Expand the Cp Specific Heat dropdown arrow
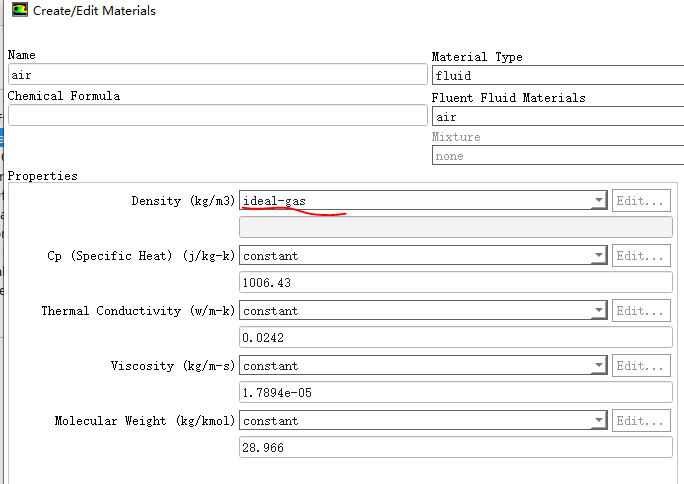This screenshot has width=684, height=484. [x=599, y=256]
